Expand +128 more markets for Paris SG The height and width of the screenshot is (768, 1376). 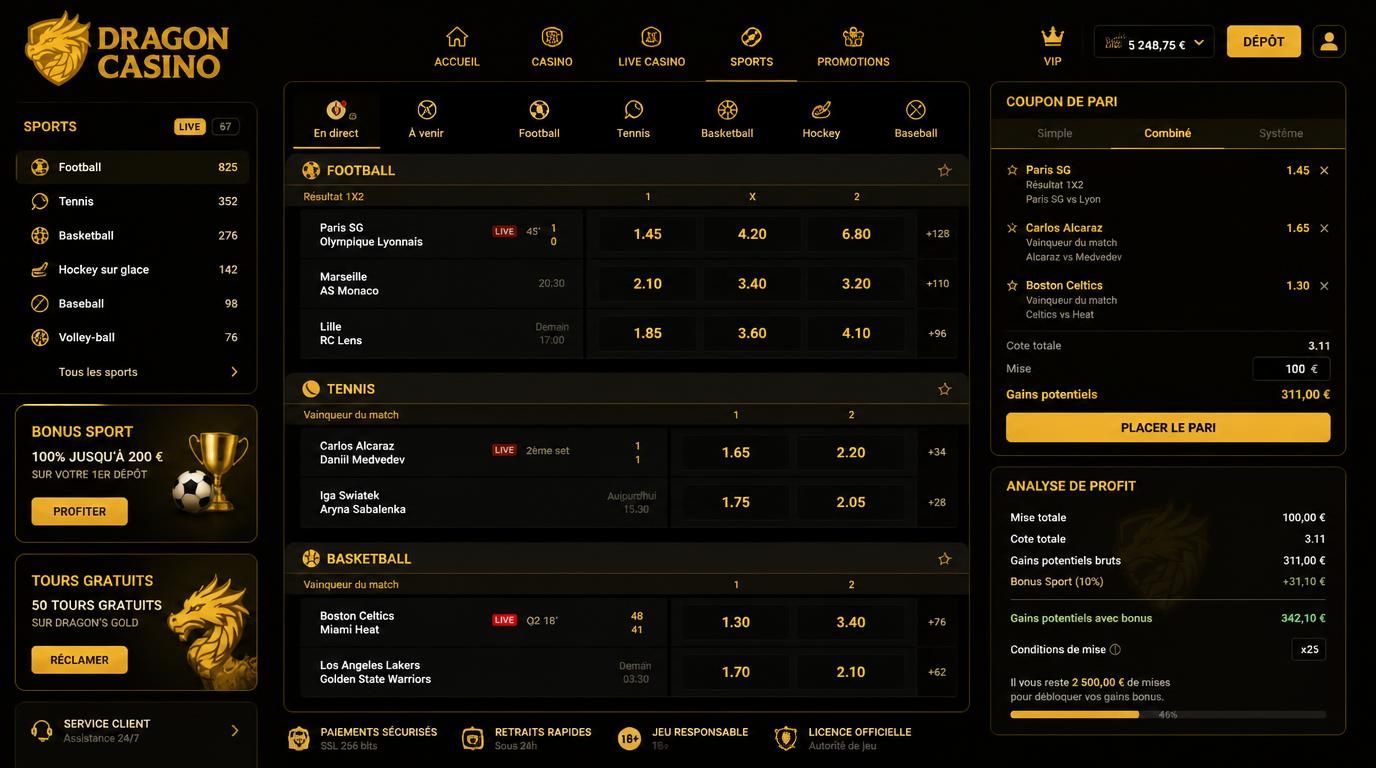pos(938,234)
